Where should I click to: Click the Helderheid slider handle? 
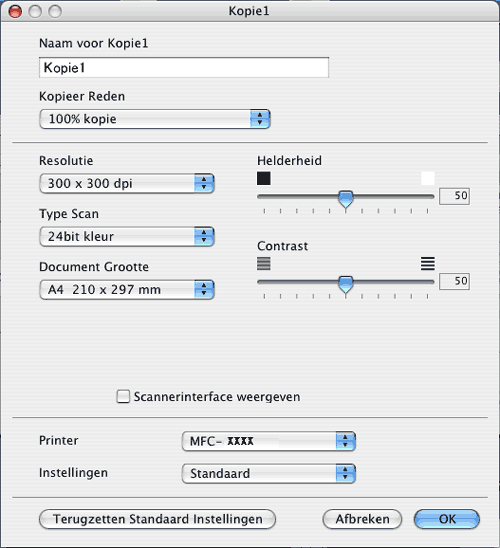[x=346, y=199]
